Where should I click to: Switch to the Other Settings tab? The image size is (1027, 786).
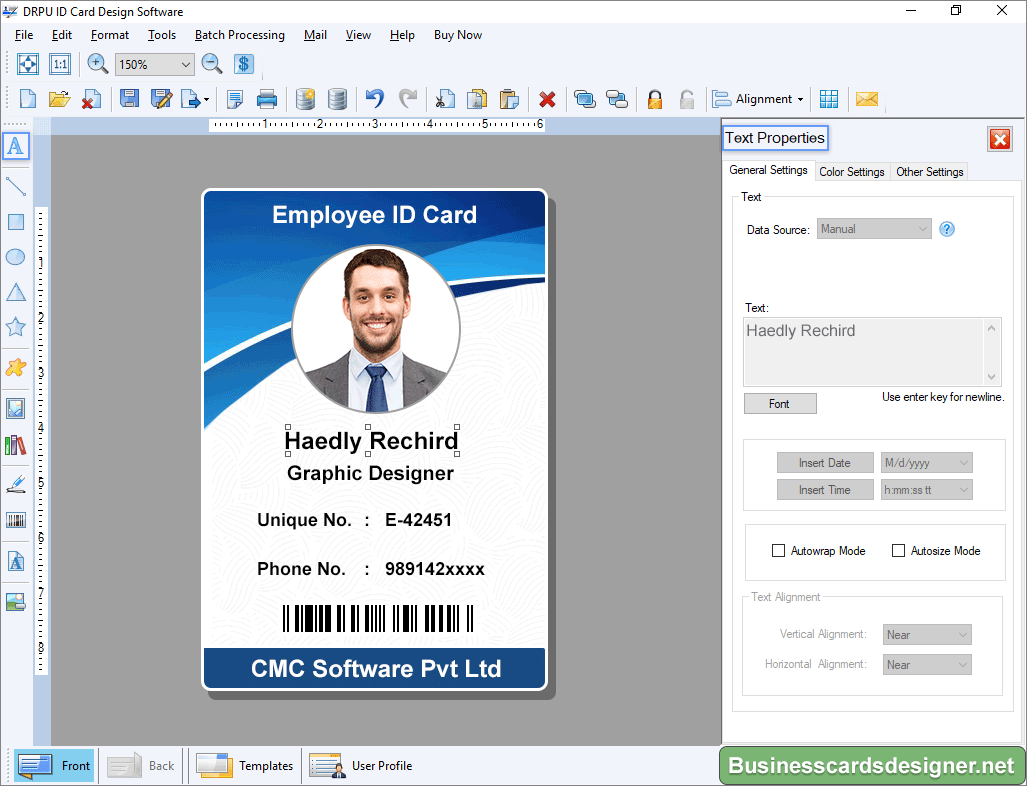929,172
